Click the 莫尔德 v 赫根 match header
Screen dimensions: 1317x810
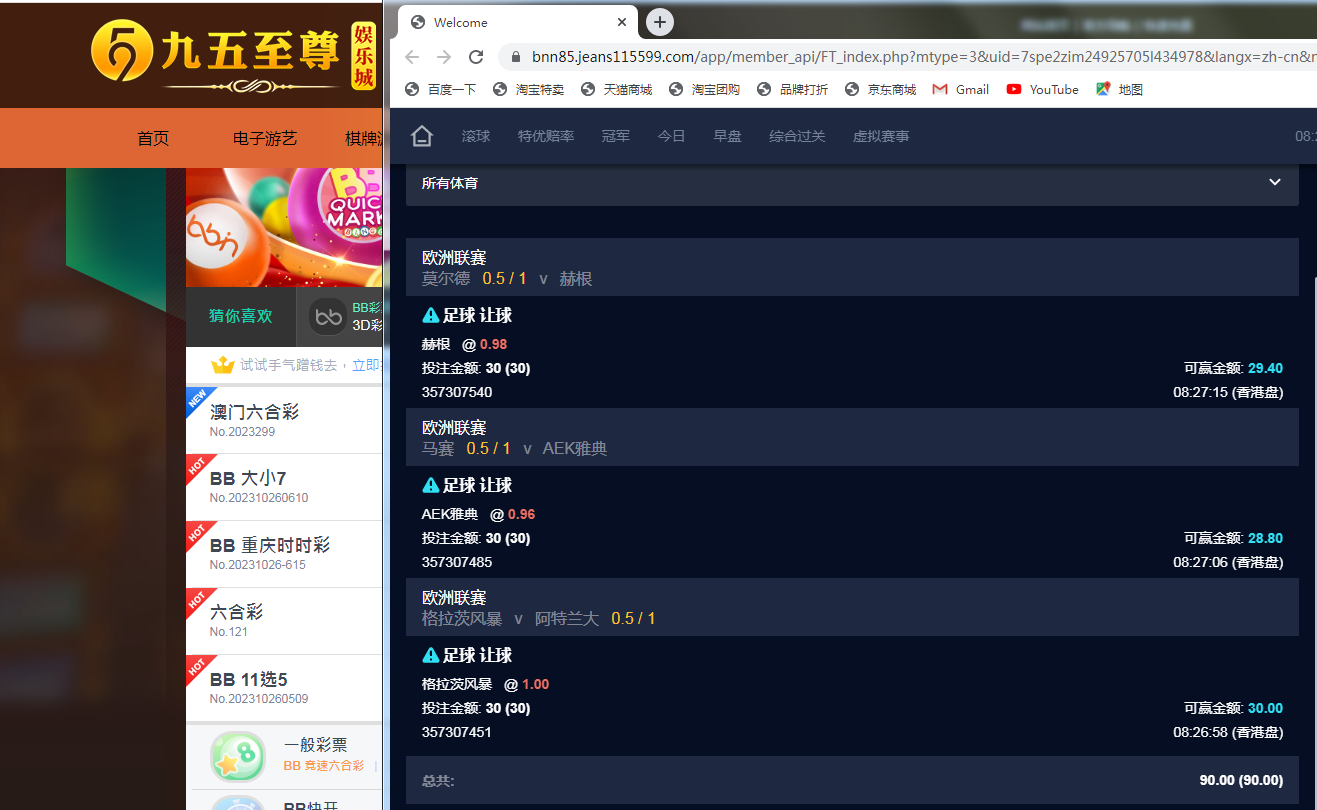pos(852,267)
